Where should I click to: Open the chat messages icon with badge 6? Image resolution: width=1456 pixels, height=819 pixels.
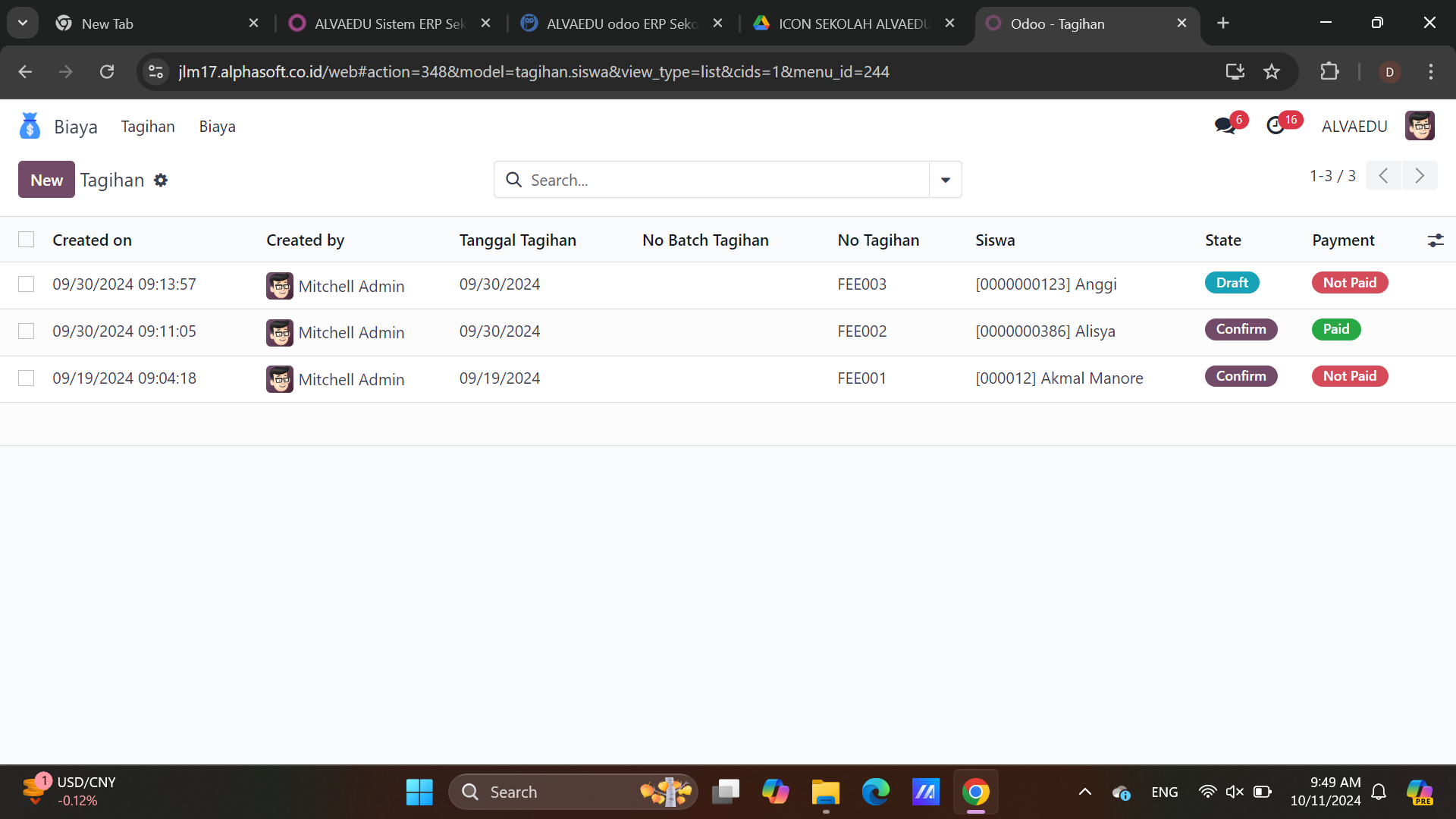click(x=1225, y=126)
